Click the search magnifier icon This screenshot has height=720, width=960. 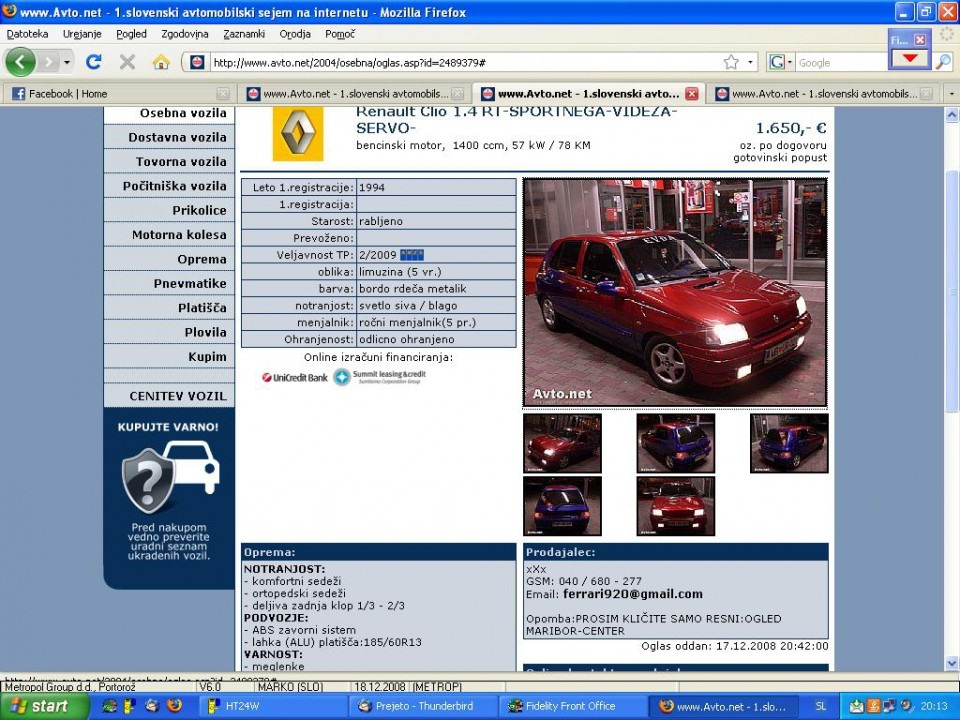[x=943, y=62]
